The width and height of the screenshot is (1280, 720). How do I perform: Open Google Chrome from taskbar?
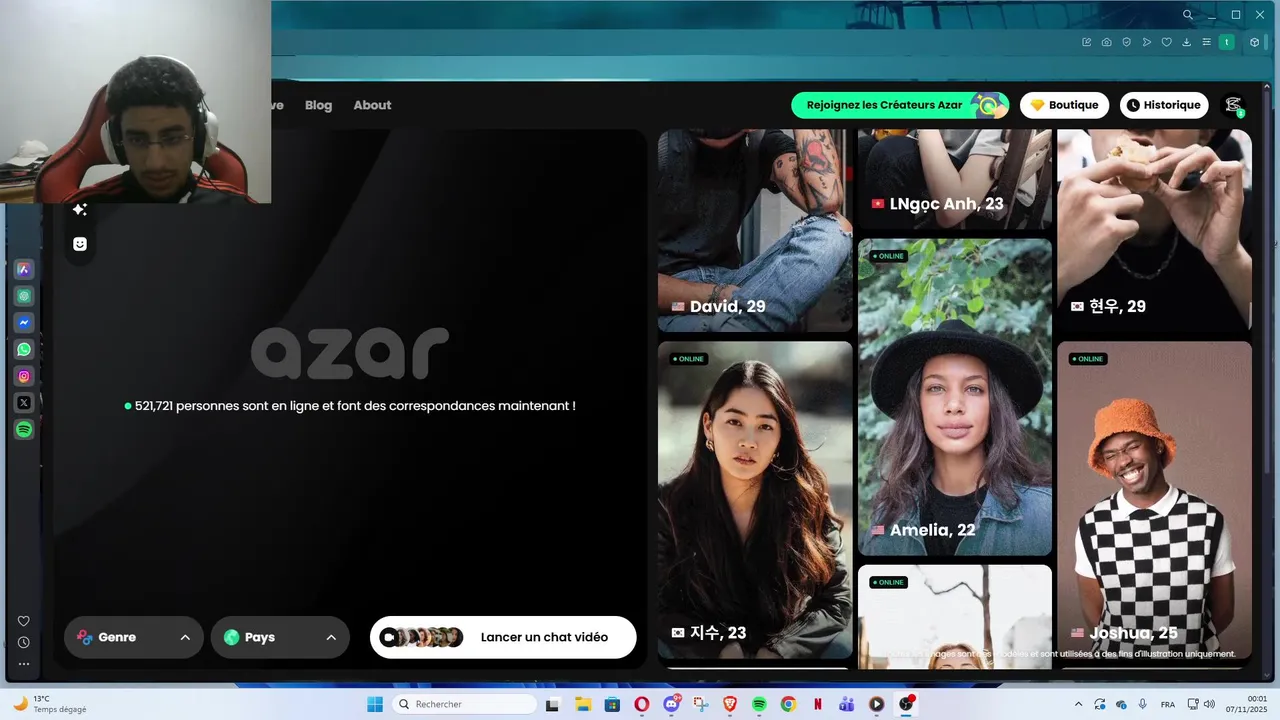coord(788,704)
